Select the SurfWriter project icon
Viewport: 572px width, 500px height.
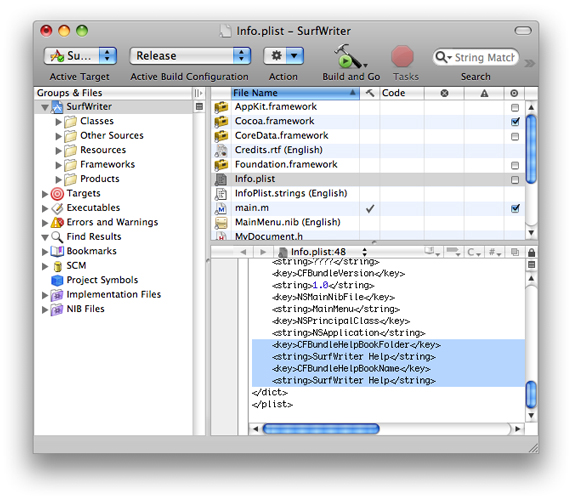tap(57, 106)
